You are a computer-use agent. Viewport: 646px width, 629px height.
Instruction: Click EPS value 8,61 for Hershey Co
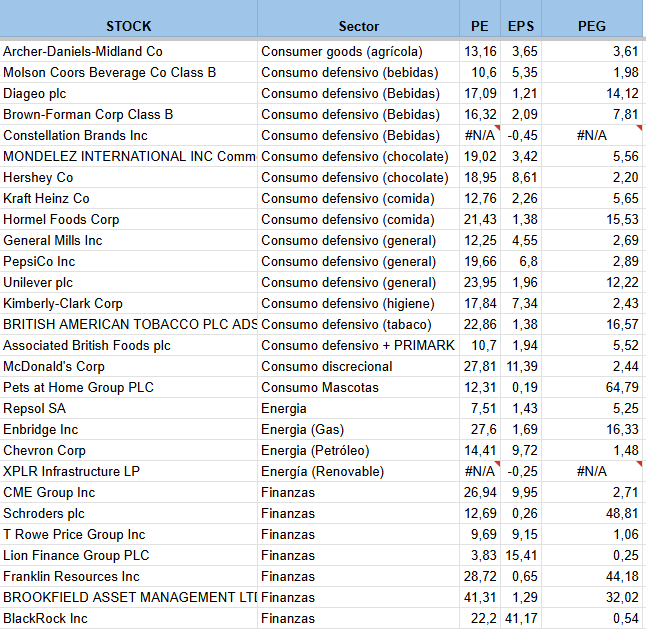[x=521, y=178]
